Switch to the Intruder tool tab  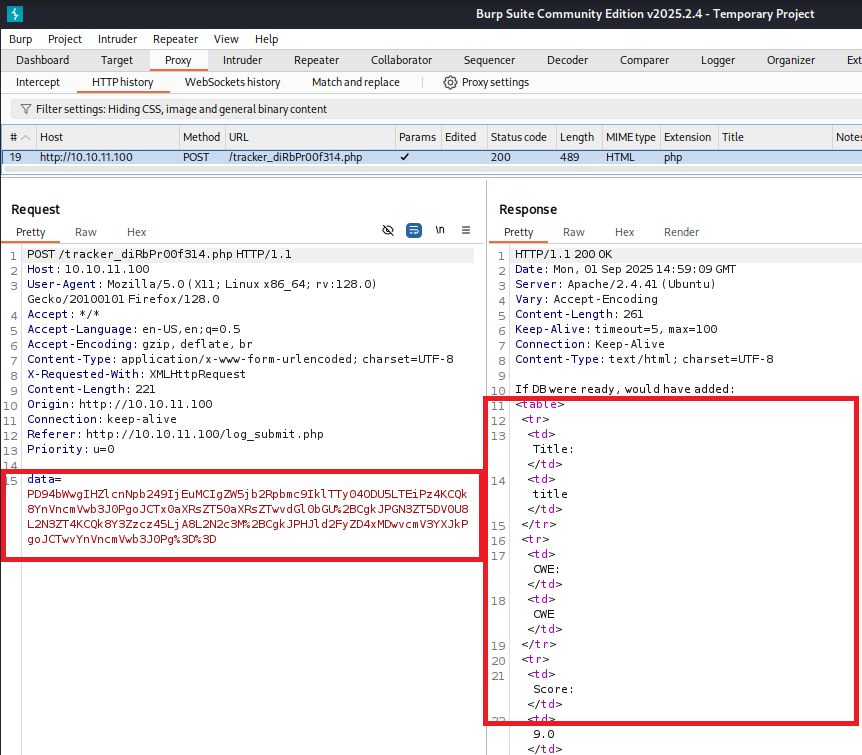[243, 60]
